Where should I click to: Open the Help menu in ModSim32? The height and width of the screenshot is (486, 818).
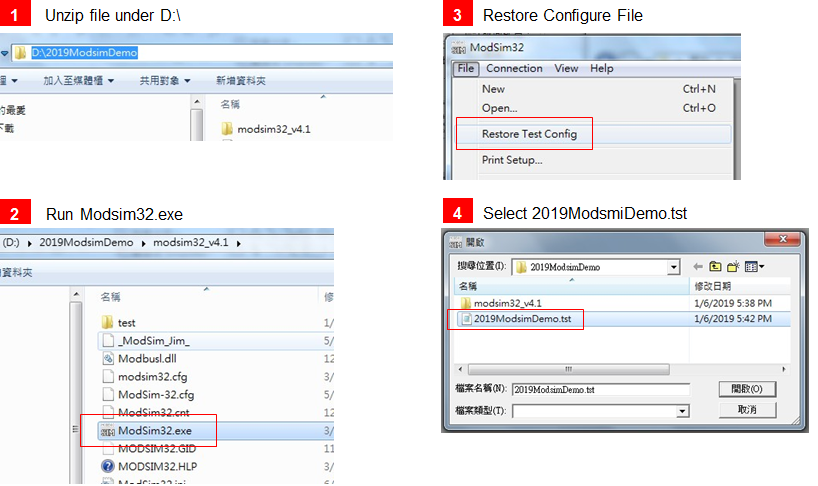(602, 68)
